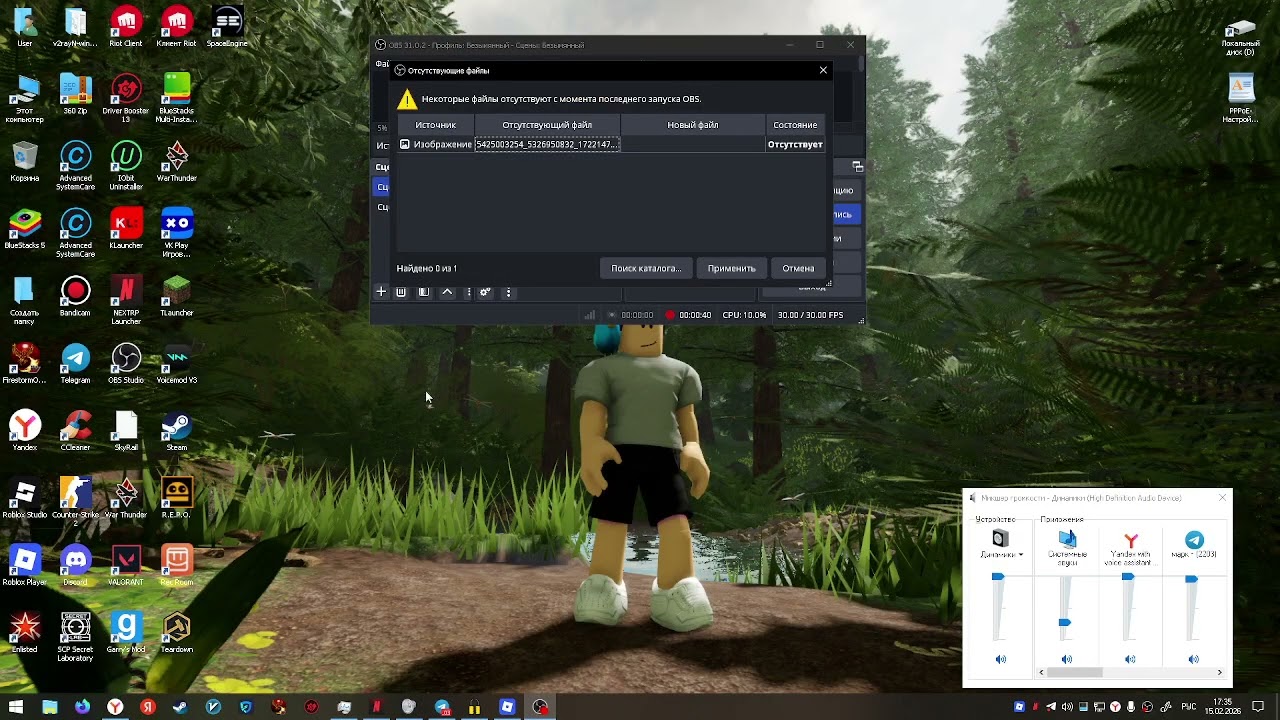This screenshot has height=720, width=1280.
Task: Click the CPU: 10.0% status text
Action: 744,315
